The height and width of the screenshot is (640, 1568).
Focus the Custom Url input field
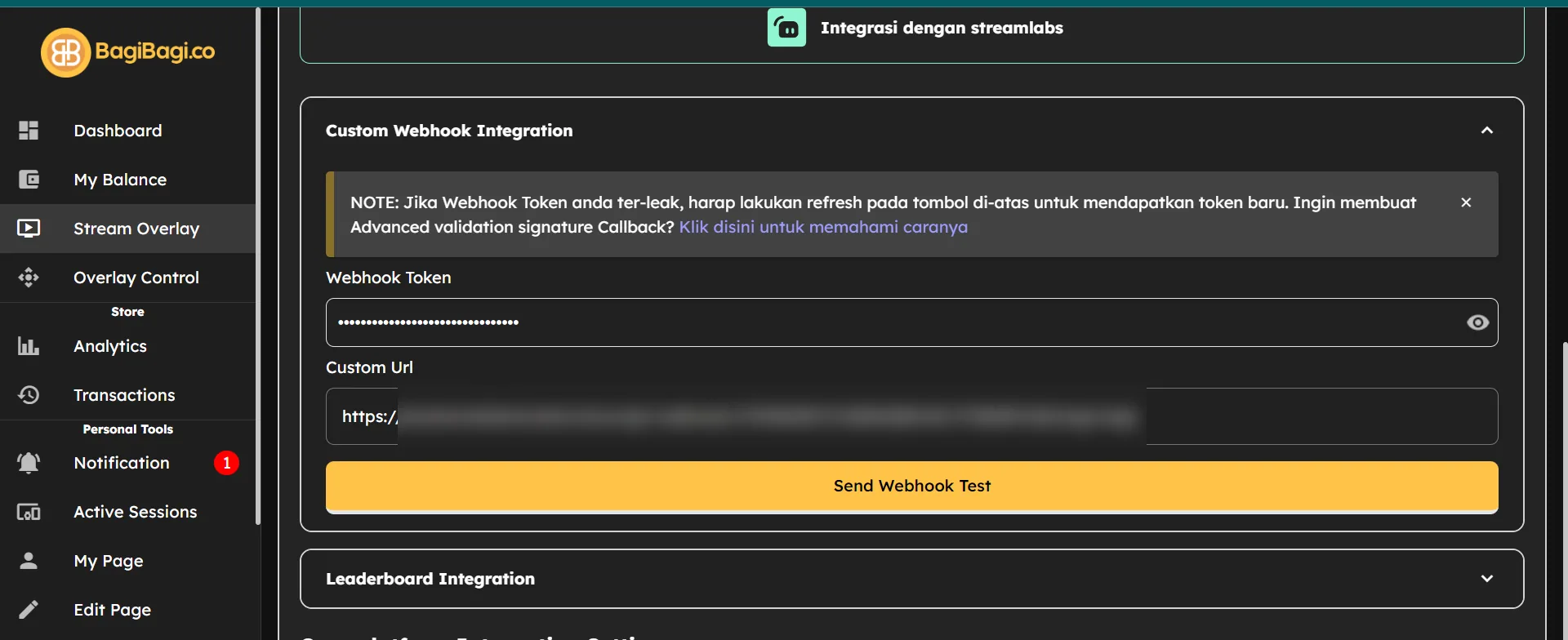click(911, 416)
